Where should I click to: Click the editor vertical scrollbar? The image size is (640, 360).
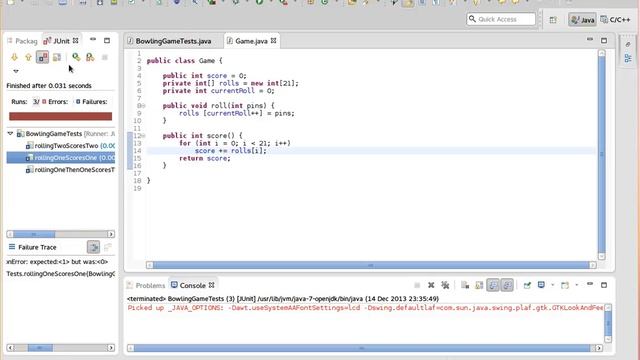pyautogui.click(x=602, y=155)
